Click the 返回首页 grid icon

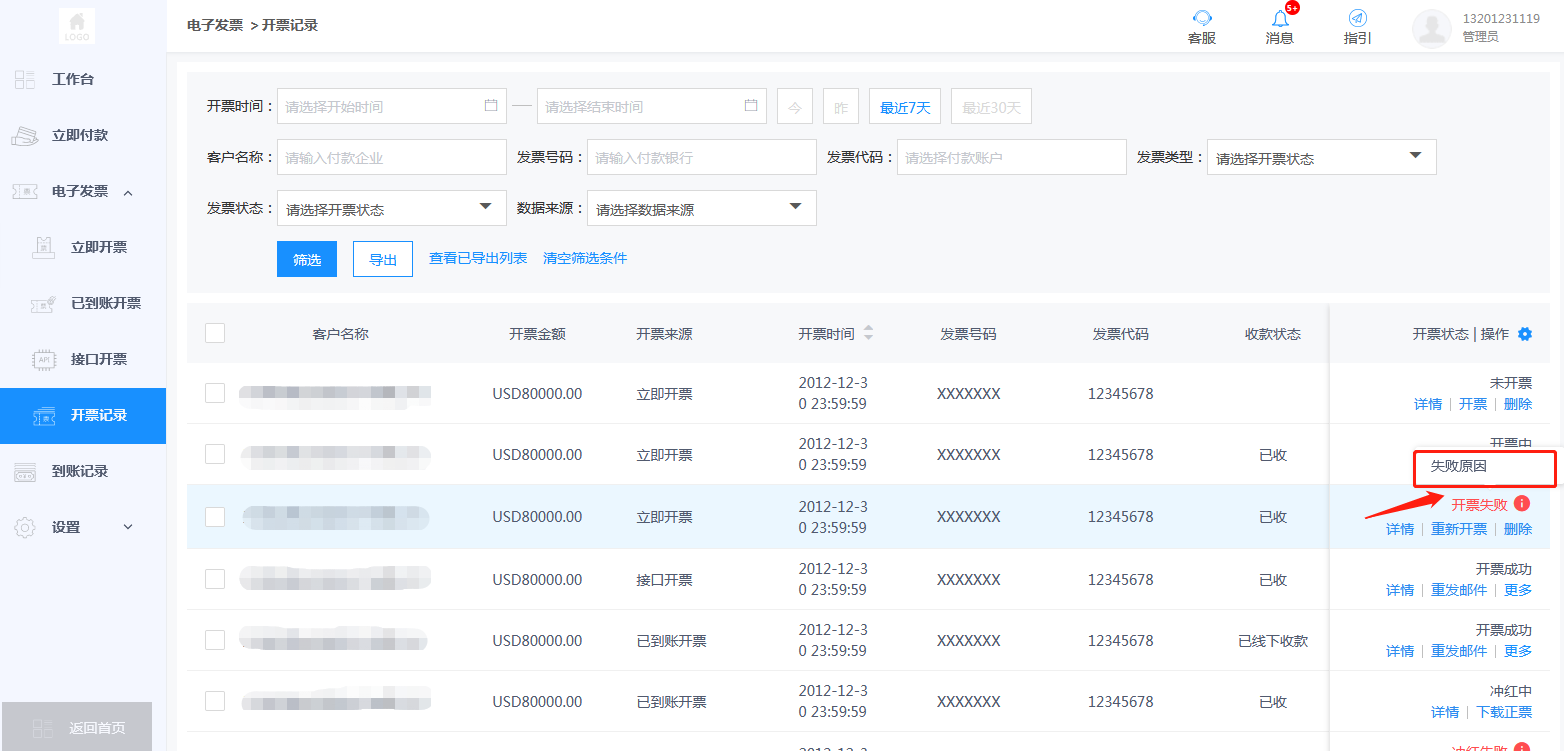click(43, 728)
